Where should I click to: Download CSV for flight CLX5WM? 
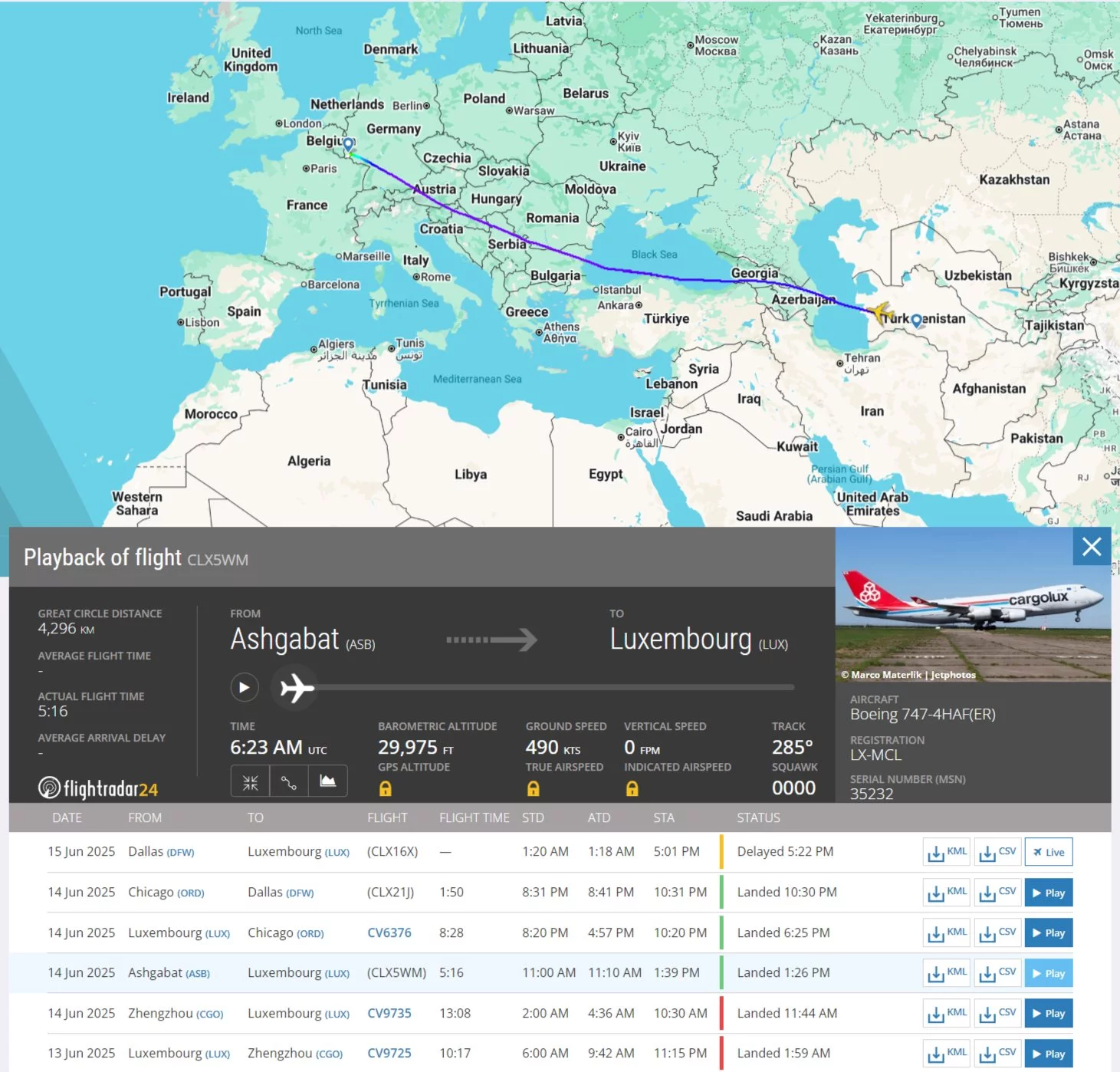[997, 973]
